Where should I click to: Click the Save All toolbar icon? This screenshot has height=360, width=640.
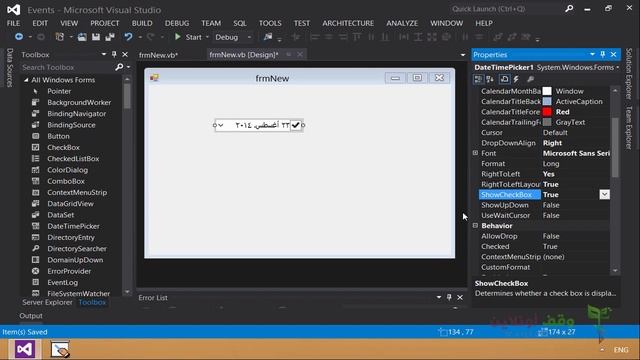pos(109,37)
